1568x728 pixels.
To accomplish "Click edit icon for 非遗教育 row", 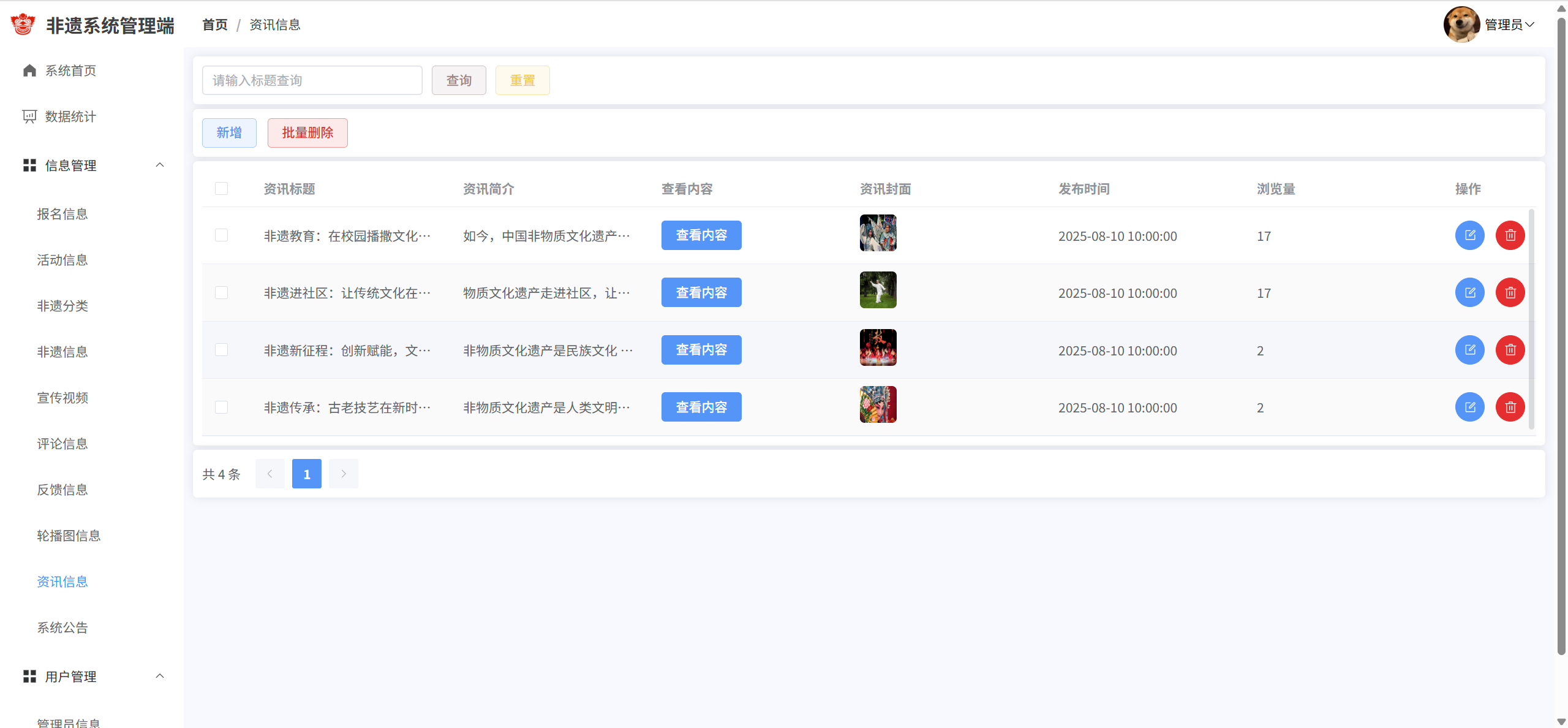I will 1469,235.
